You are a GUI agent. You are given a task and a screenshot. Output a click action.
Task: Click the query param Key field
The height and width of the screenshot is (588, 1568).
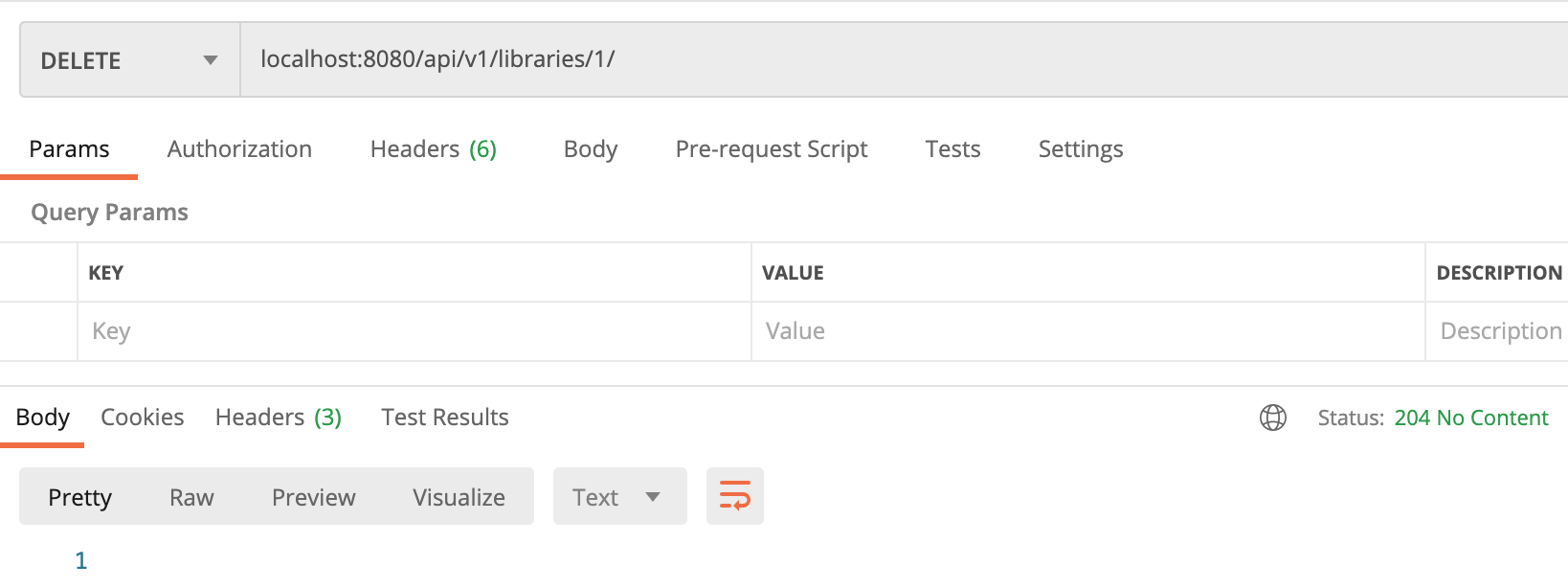pyautogui.click(x=414, y=331)
